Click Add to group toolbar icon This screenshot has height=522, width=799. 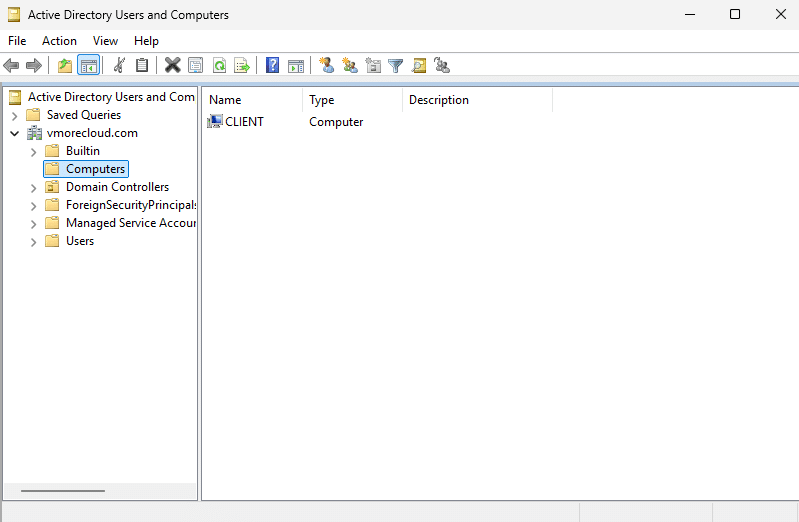click(x=442, y=65)
